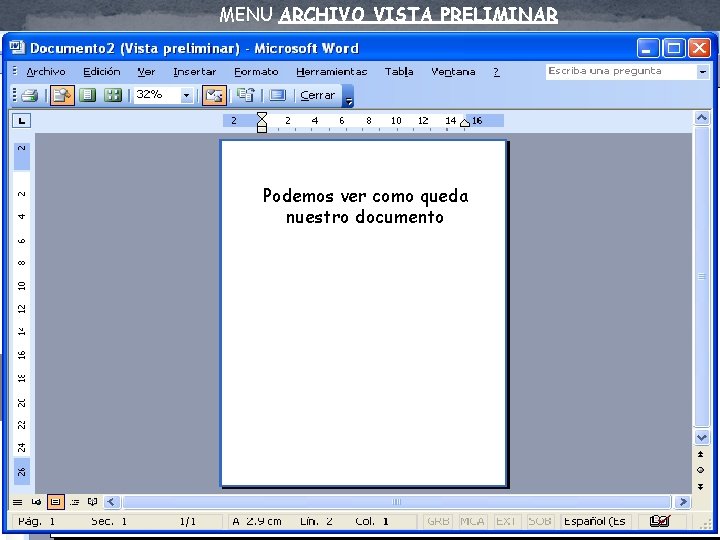Click the 32% zoom input box
This screenshot has width=720, height=540.
(157, 95)
